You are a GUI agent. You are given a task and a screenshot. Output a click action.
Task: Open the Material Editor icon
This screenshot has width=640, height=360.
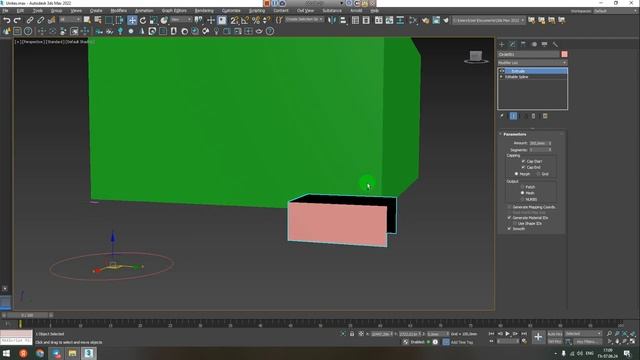click(x=413, y=20)
